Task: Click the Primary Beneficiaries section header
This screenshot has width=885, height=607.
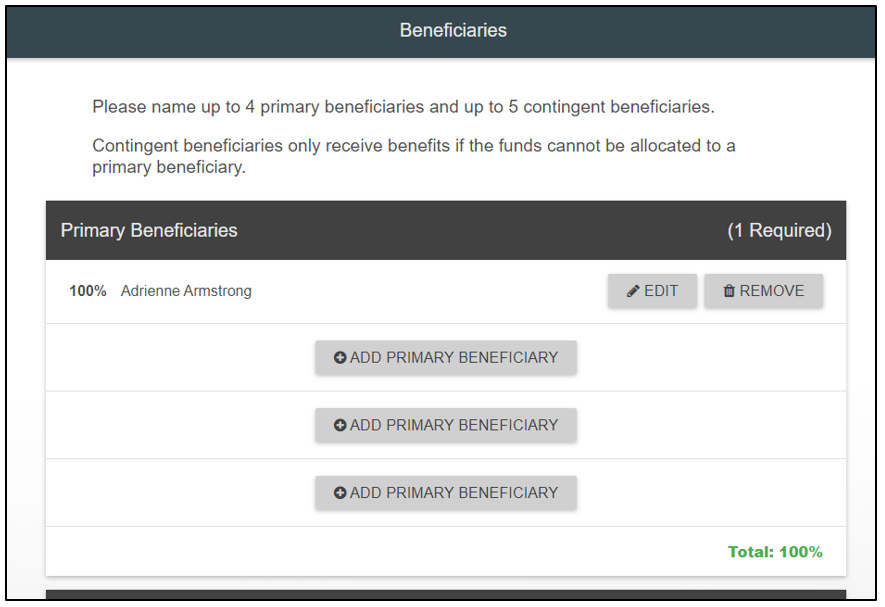Action: tap(149, 230)
